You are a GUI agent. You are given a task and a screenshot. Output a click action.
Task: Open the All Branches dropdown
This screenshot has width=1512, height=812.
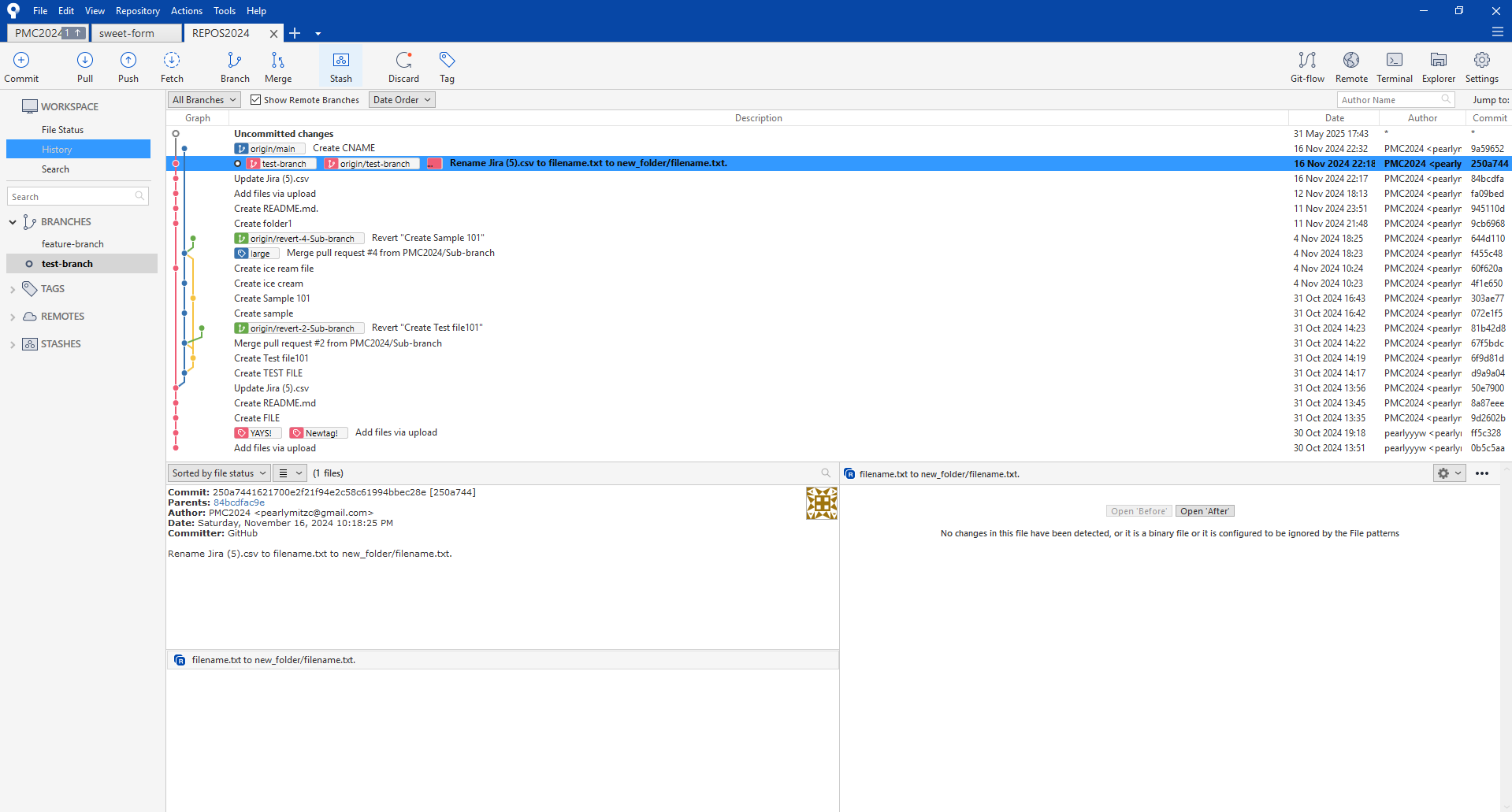coord(204,100)
